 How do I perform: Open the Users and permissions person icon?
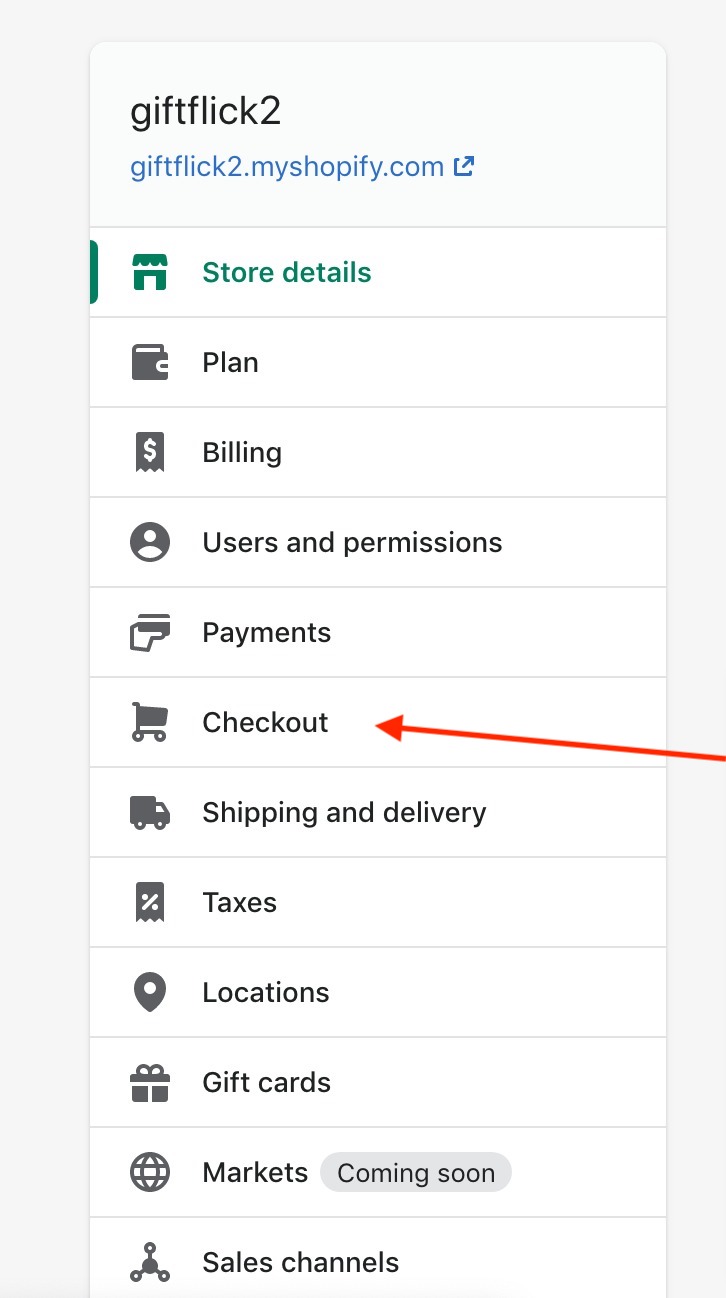(x=150, y=542)
